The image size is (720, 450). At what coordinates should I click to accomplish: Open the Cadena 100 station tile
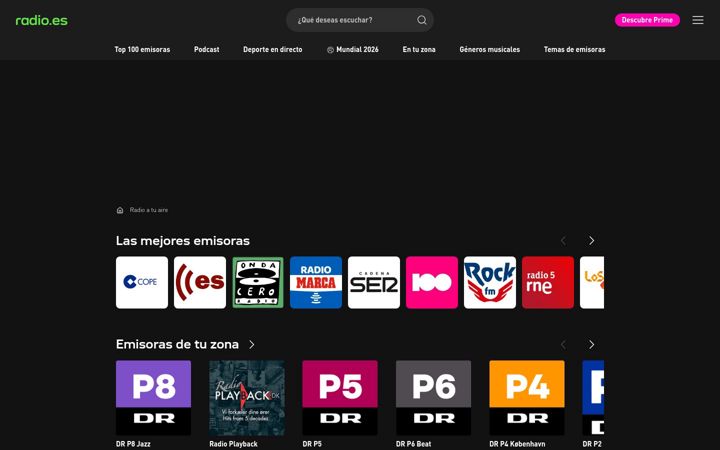point(432,282)
